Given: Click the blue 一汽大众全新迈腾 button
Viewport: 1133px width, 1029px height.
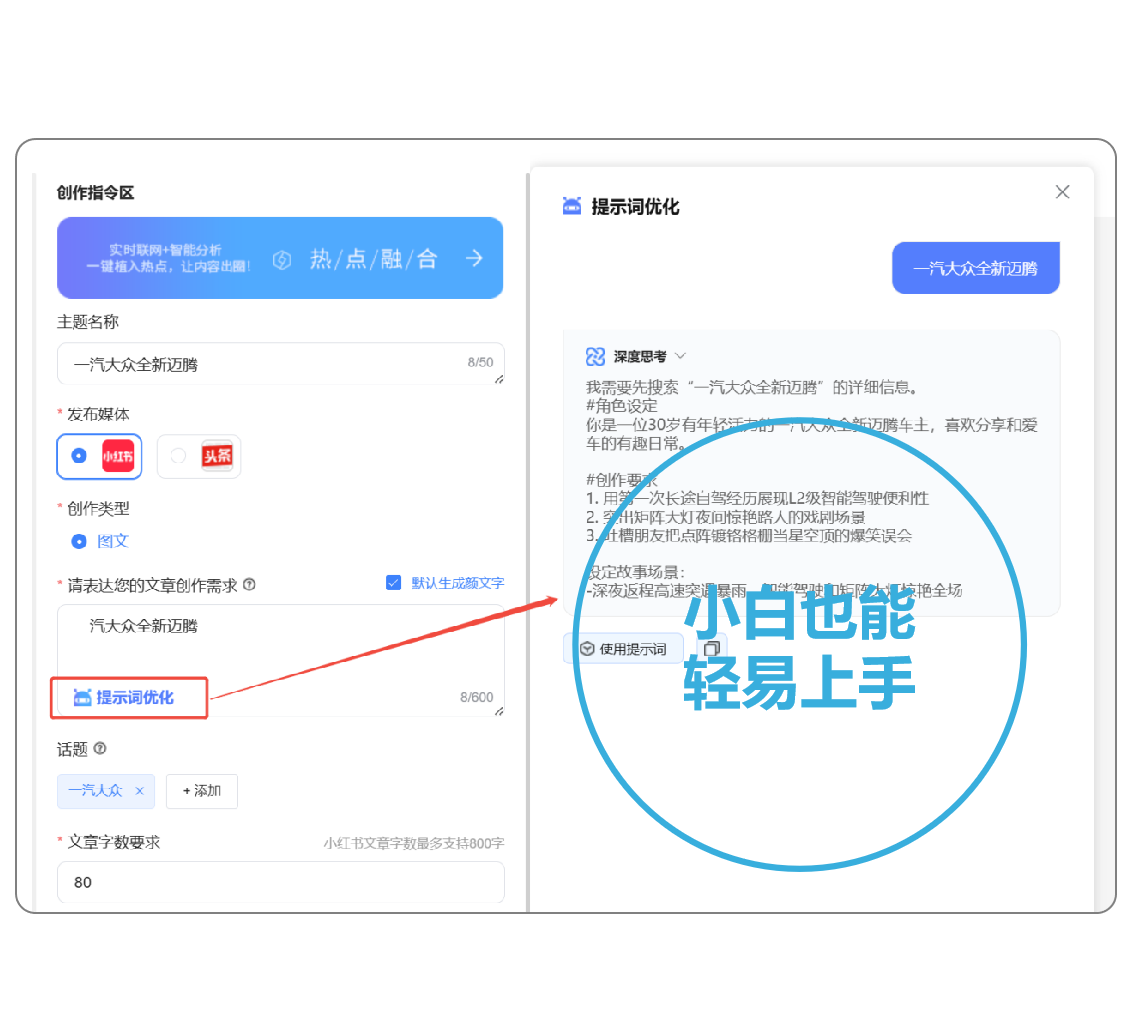Looking at the screenshot, I should click(975, 267).
